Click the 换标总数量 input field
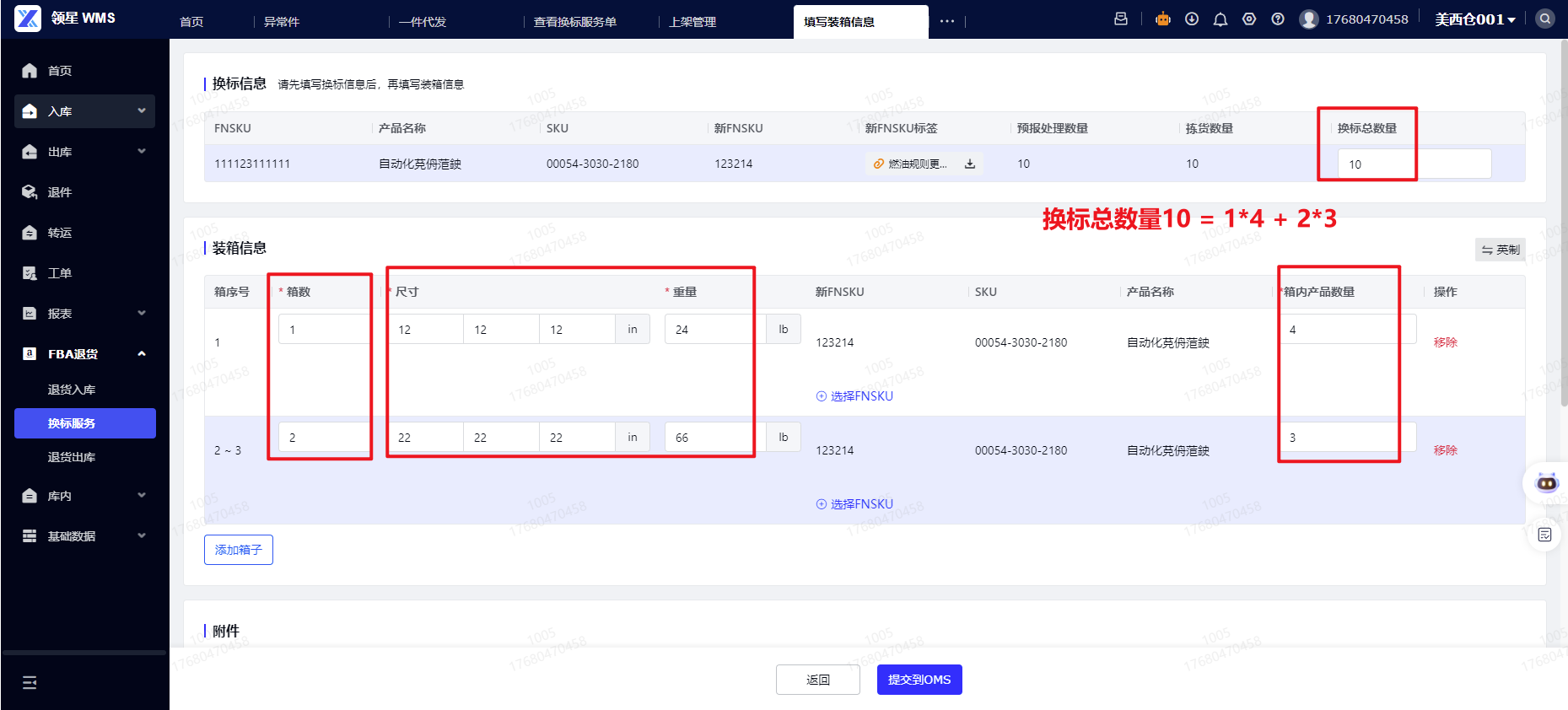 click(x=1414, y=164)
